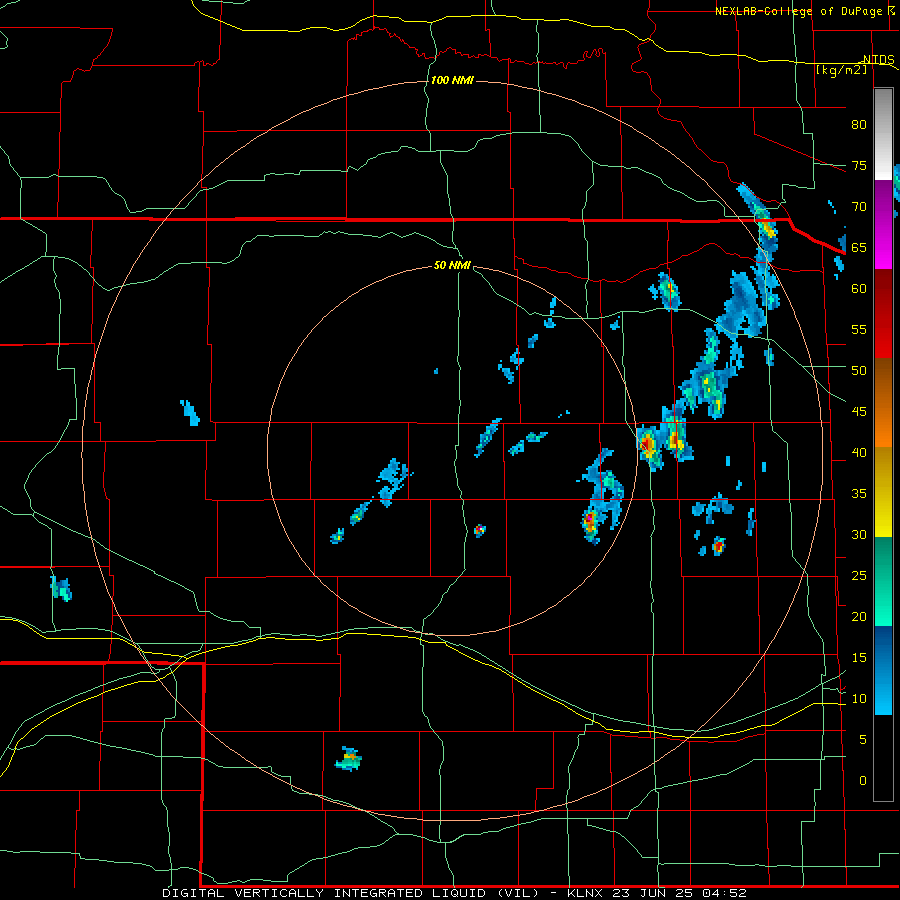The width and height of the screenshot is (900, 900).
Task: Select the orange-brown segment of the color bar
Action: pyautogui.click(x=883, y=402)
